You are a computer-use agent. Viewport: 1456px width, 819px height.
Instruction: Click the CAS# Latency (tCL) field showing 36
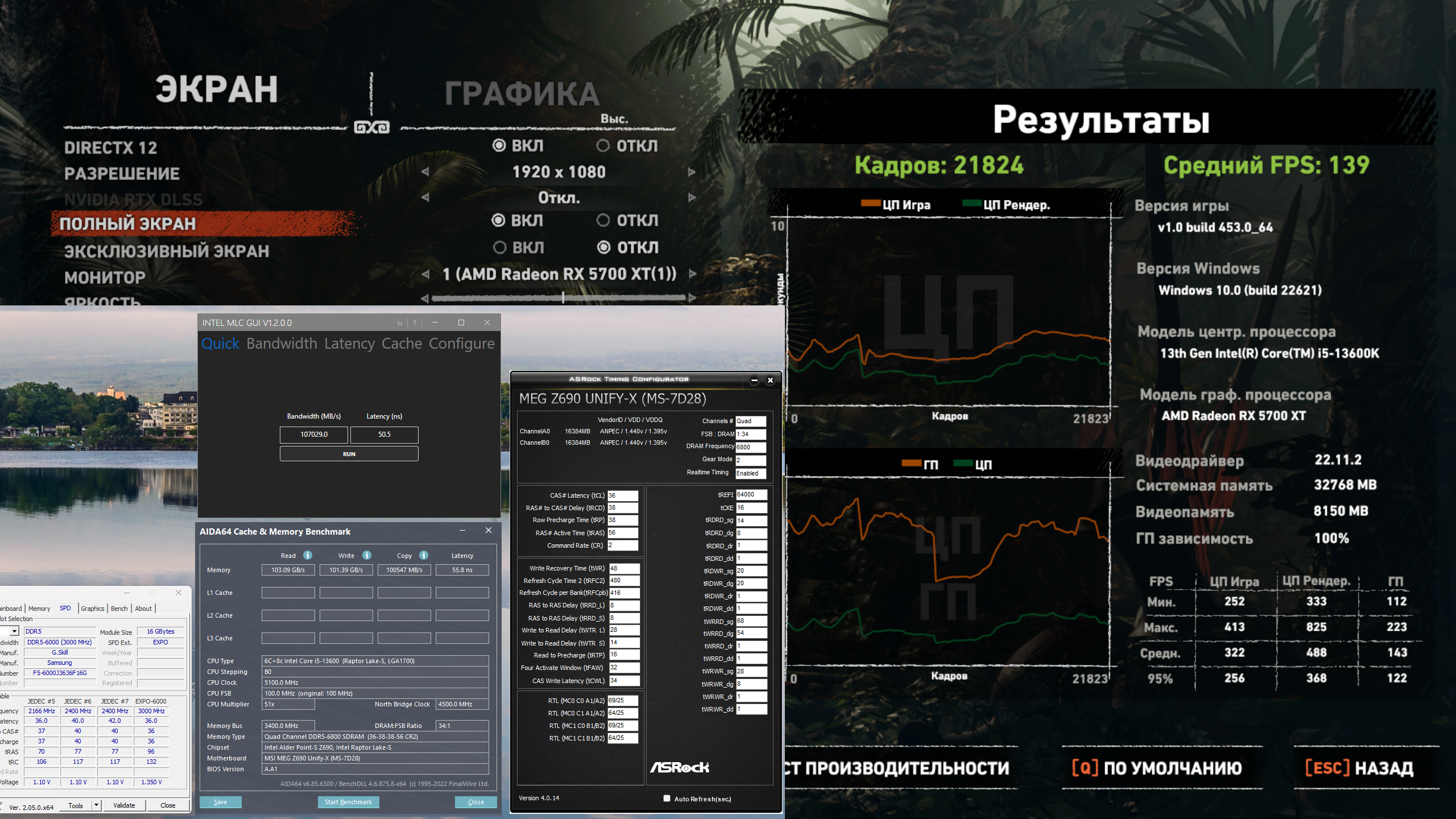tap(623, 495)
